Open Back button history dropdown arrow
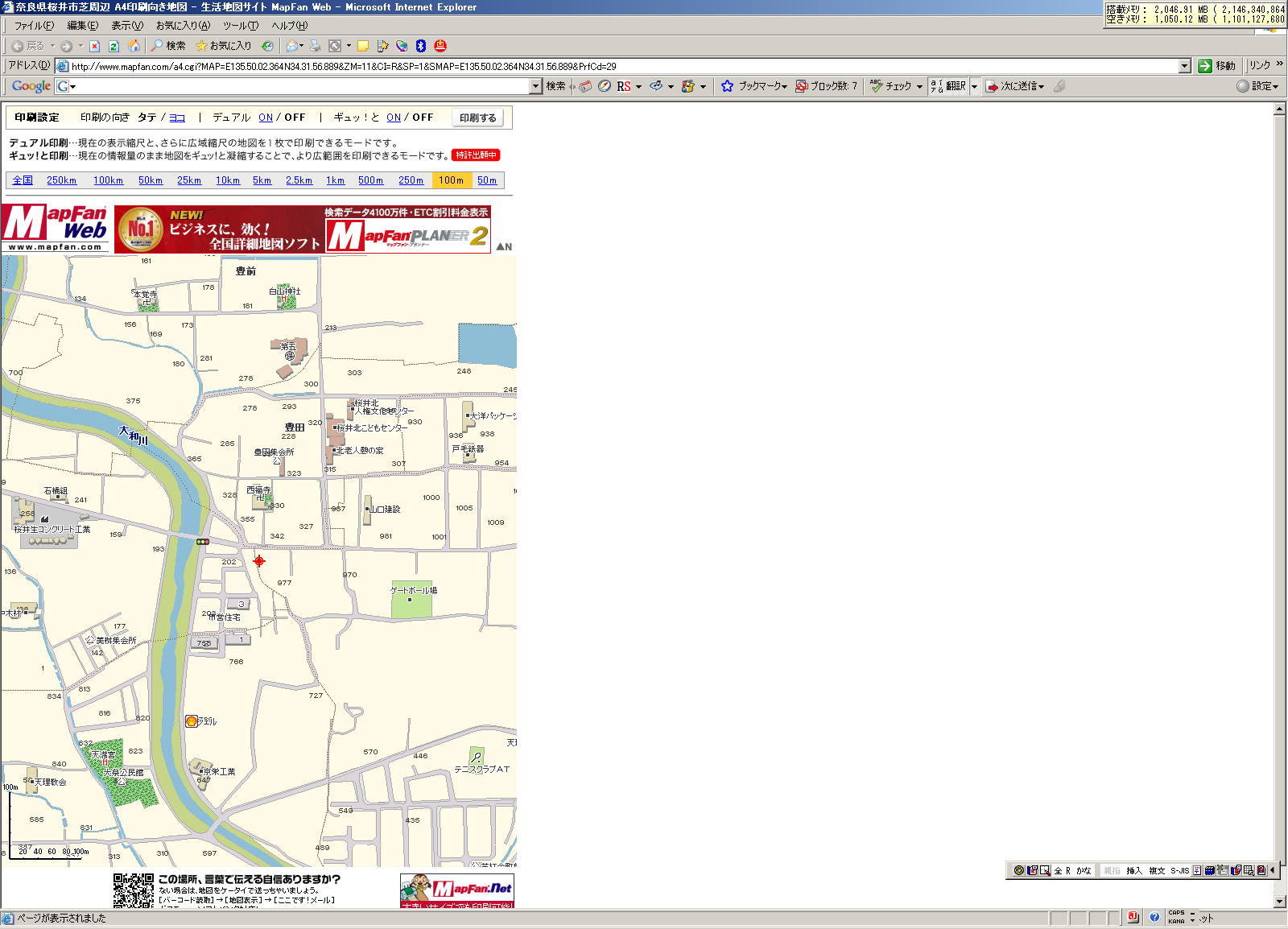1288x929 pixels. [x=52, y=46]
